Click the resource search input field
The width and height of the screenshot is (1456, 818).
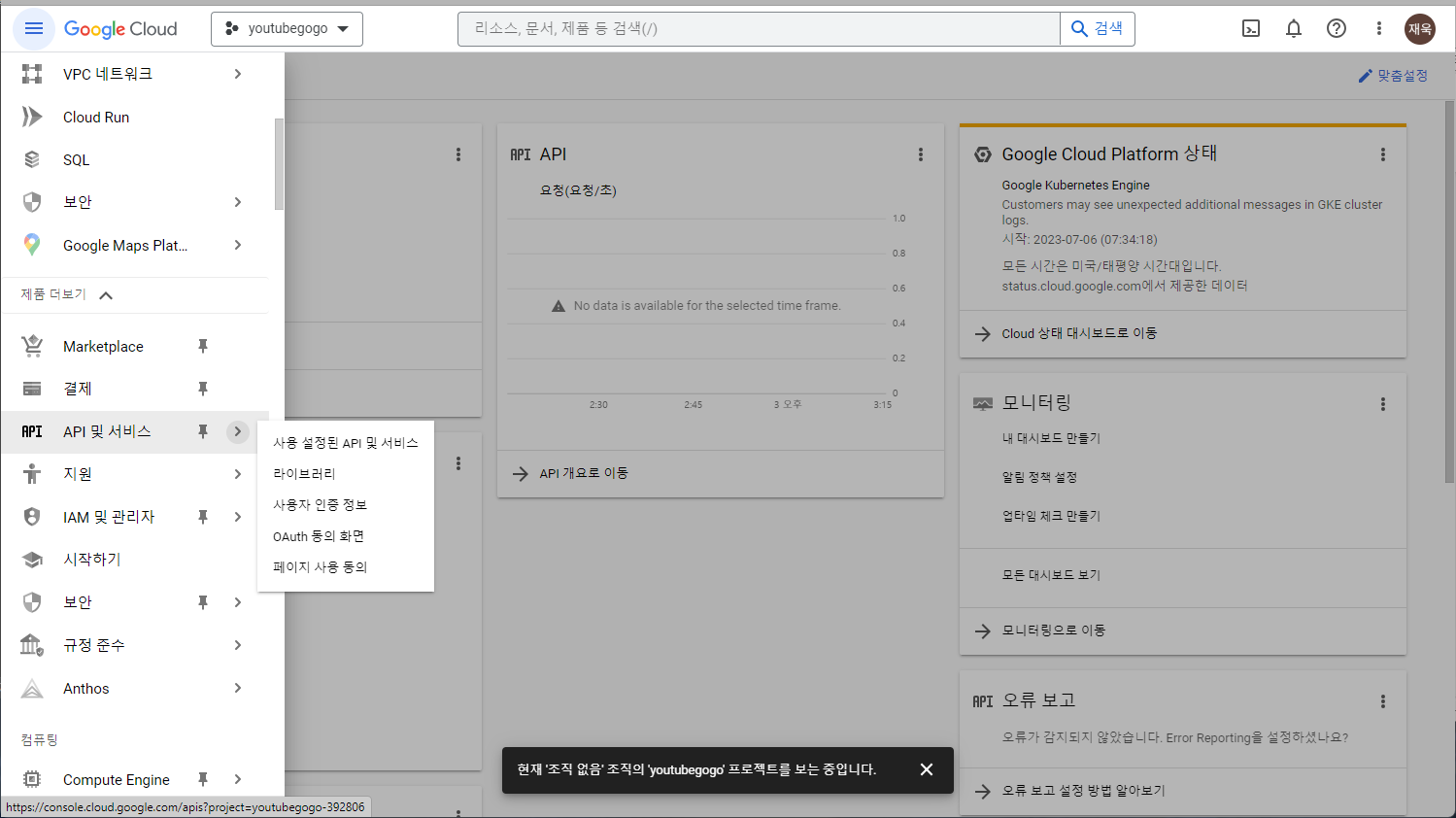(759, 29)
